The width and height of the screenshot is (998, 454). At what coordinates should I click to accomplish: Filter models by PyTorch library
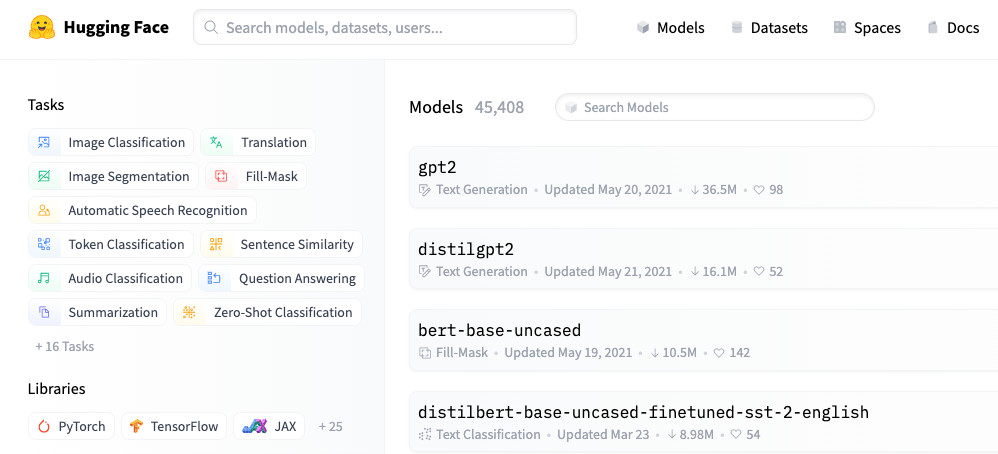tap(71, 427)
